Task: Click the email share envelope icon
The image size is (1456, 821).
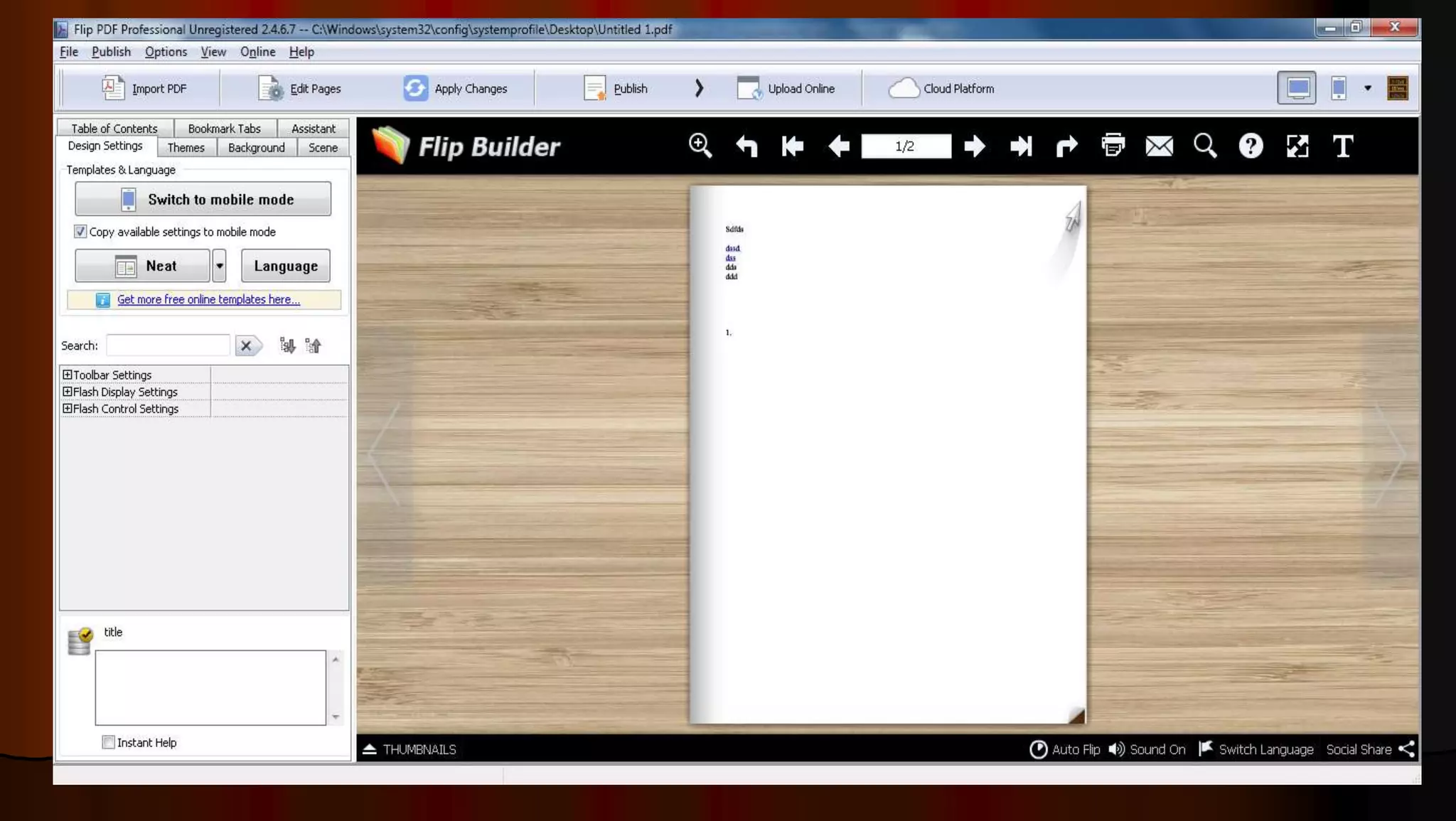Action: [x=1159, y=146]
